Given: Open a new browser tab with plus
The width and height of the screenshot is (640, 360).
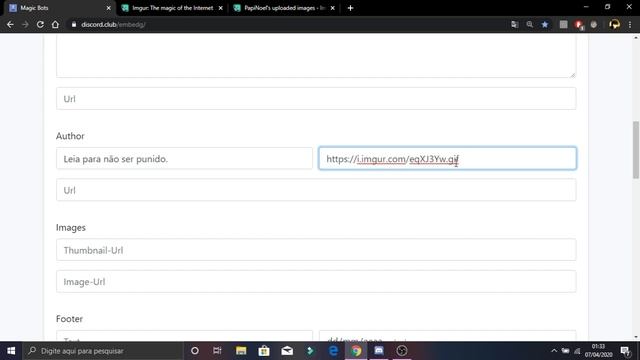Looking at the screenshot, I should [x=350, y=8].
